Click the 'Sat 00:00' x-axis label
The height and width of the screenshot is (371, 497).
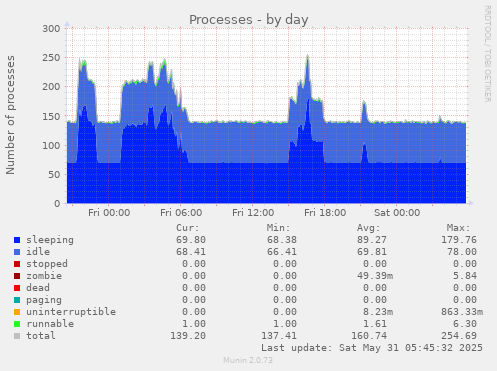point(397,213)
